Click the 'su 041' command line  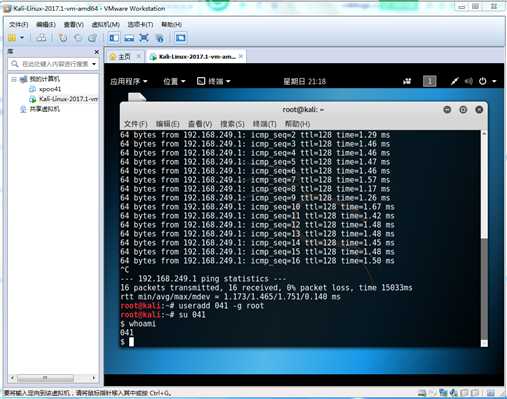(x=192, y=315)
